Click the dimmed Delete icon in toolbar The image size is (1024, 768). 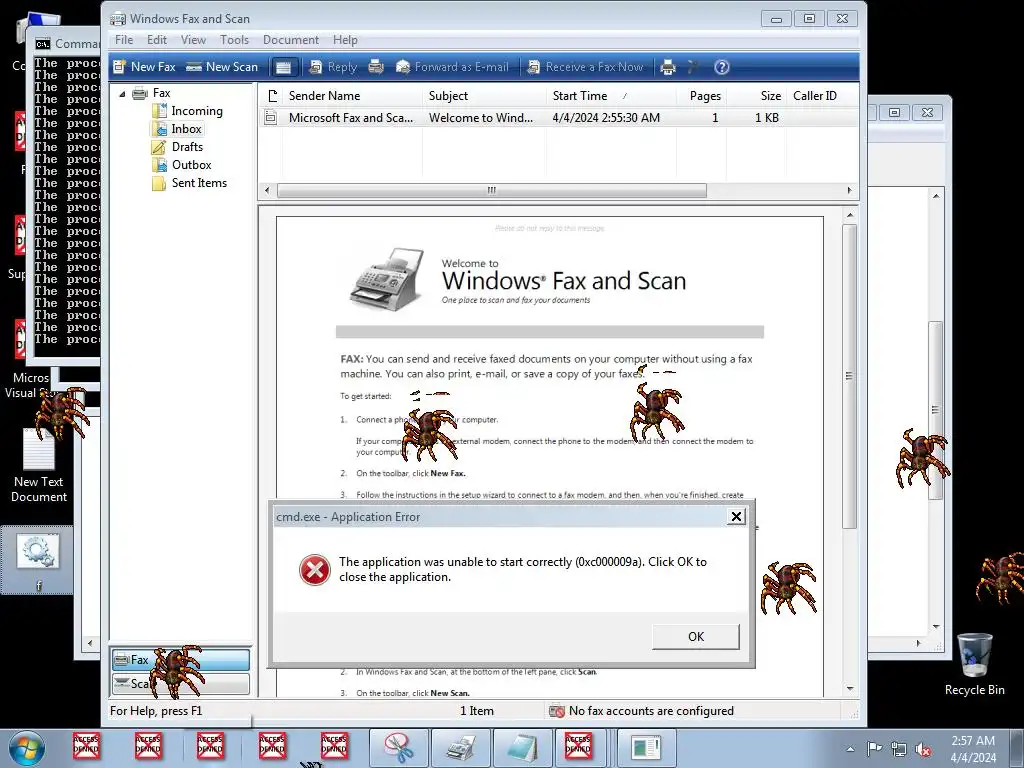(694, 67)
